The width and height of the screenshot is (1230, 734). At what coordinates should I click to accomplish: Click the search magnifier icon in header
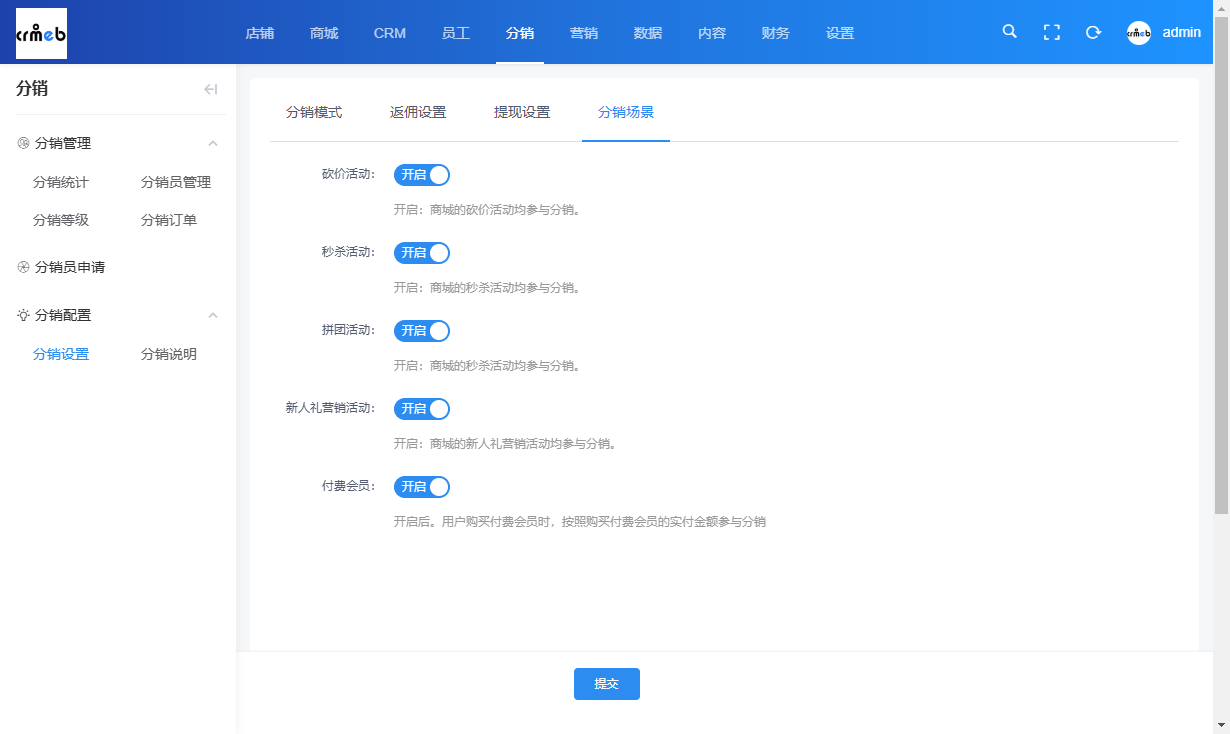(1010, 32)
